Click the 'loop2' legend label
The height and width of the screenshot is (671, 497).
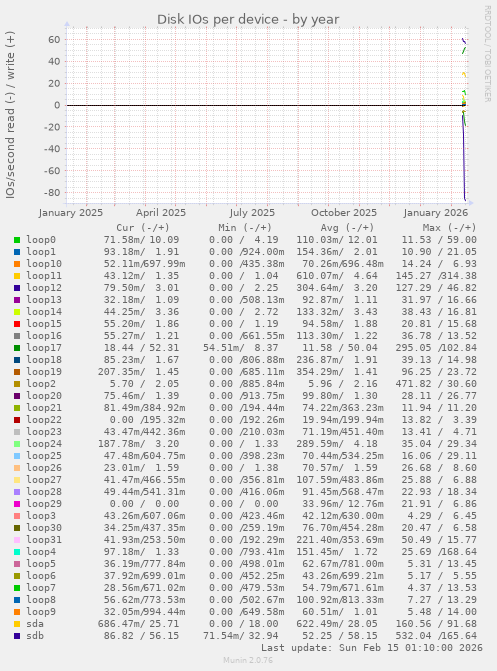click(41, 383)
